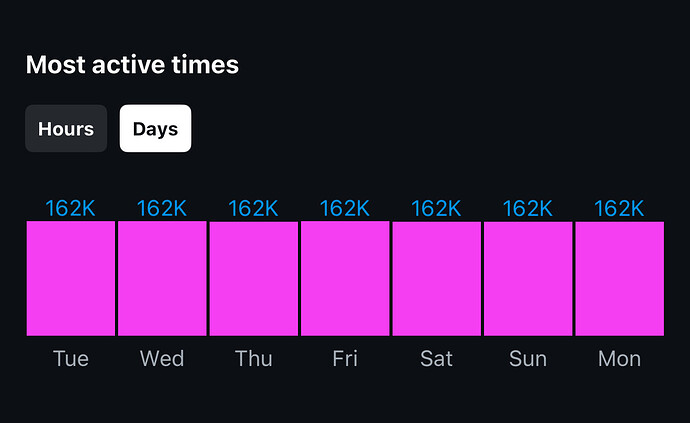Click the 162K value above Fri

click(x=345, y=208)
